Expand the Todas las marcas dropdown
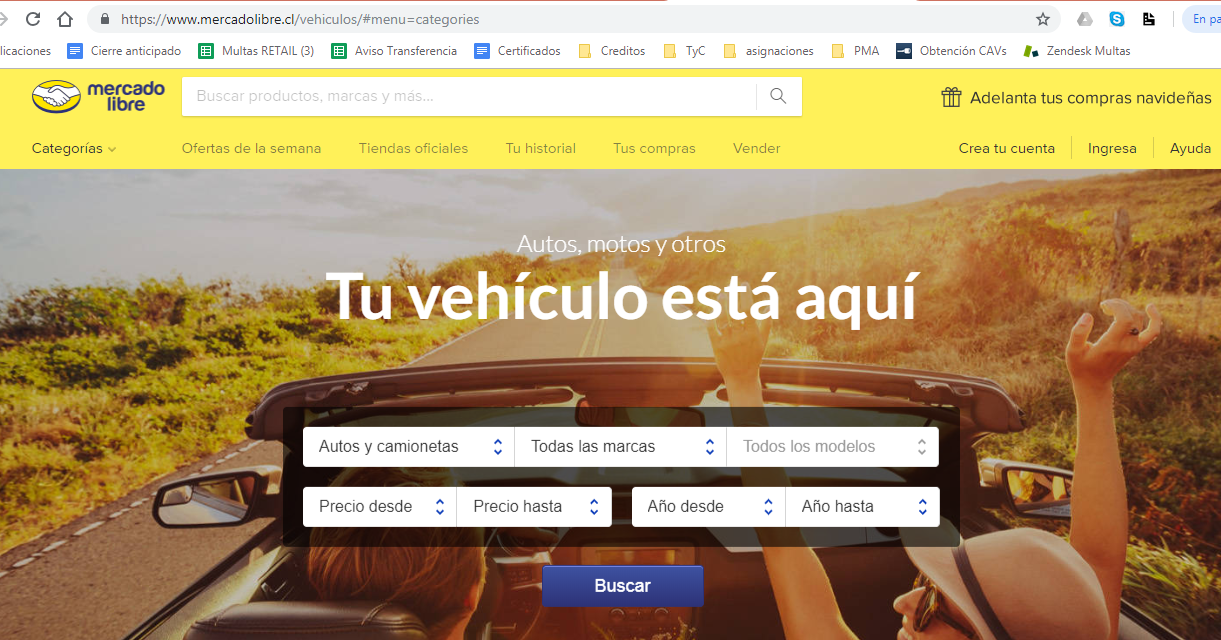The image size is (1221, 640). [x=620, y=446]
